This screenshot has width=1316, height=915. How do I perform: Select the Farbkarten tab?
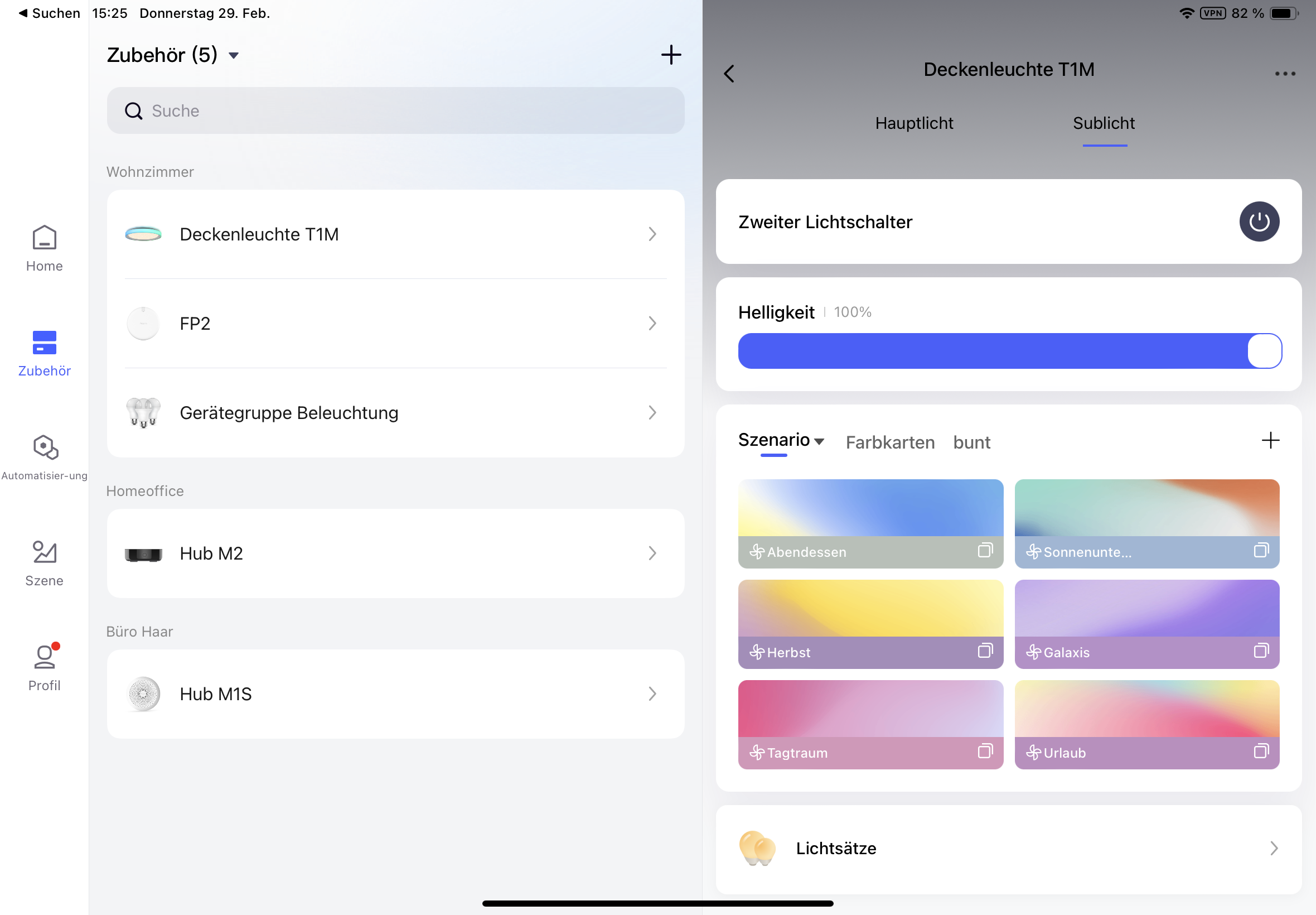click(x=890, y=442)
